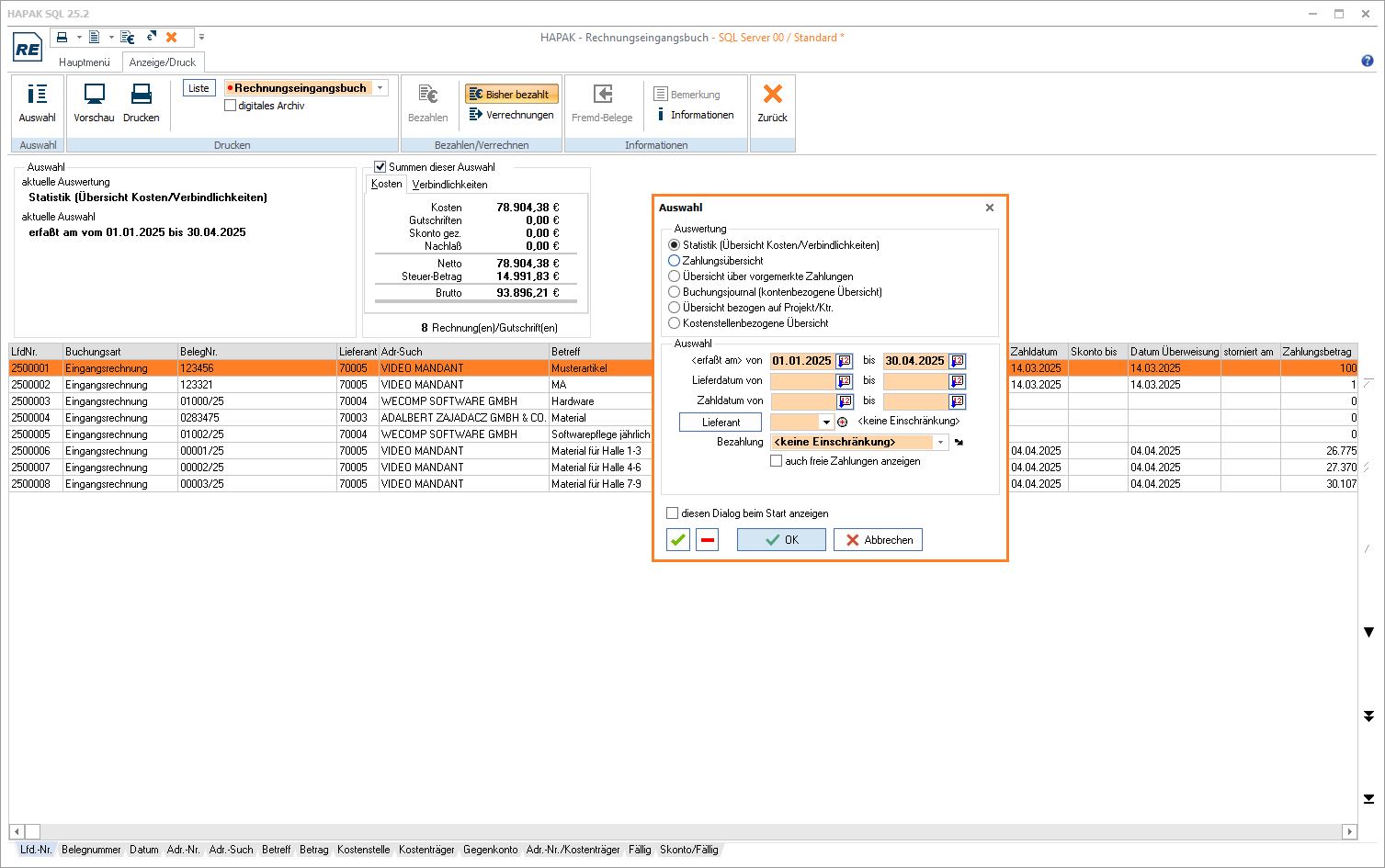Click the Zurück orange X icon

772,95
